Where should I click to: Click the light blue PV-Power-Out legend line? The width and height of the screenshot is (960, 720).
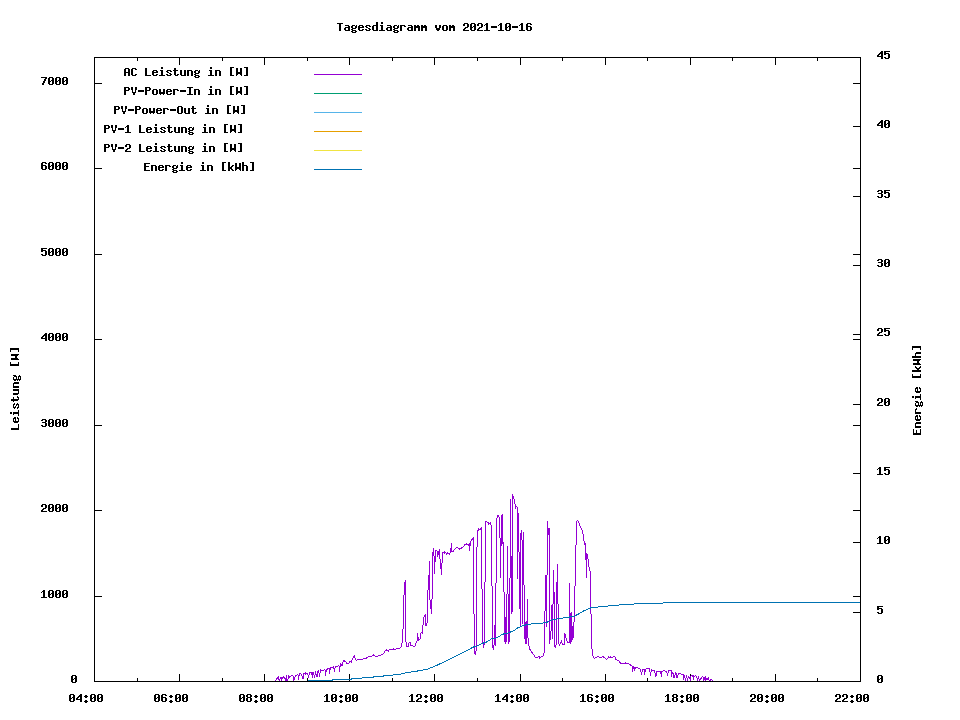click(x=337, y=112)
